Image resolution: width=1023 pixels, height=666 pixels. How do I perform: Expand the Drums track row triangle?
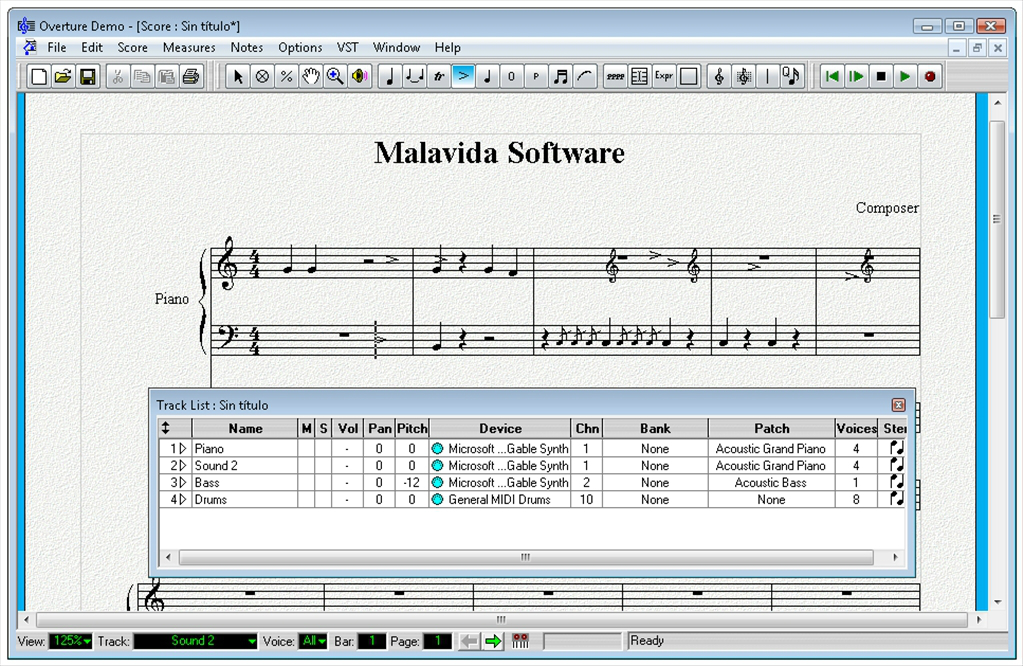point(183,500)
